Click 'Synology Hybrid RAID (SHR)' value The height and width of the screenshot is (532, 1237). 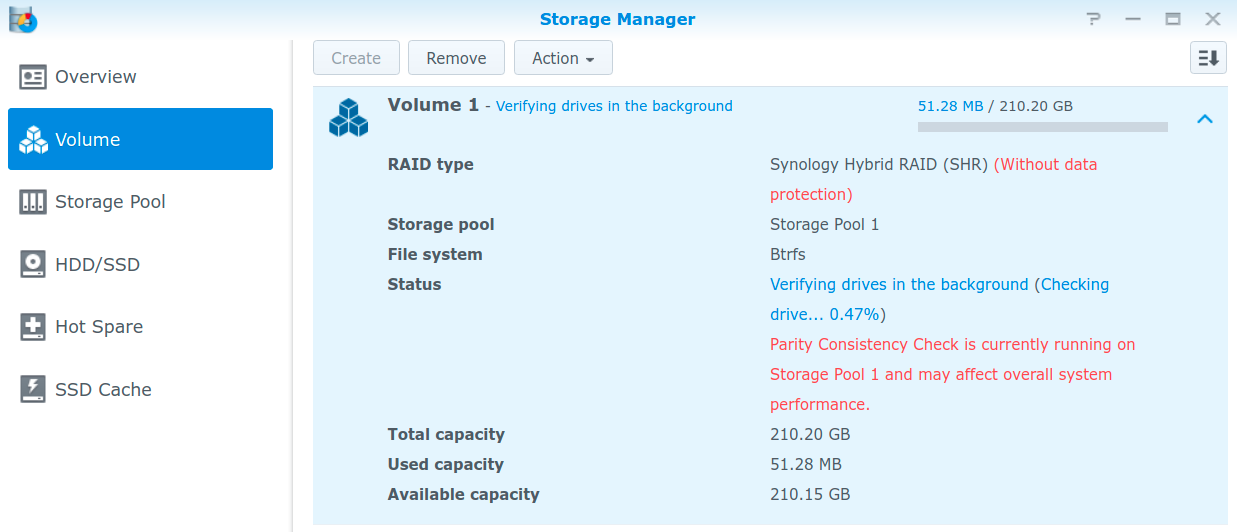point(879,164)
